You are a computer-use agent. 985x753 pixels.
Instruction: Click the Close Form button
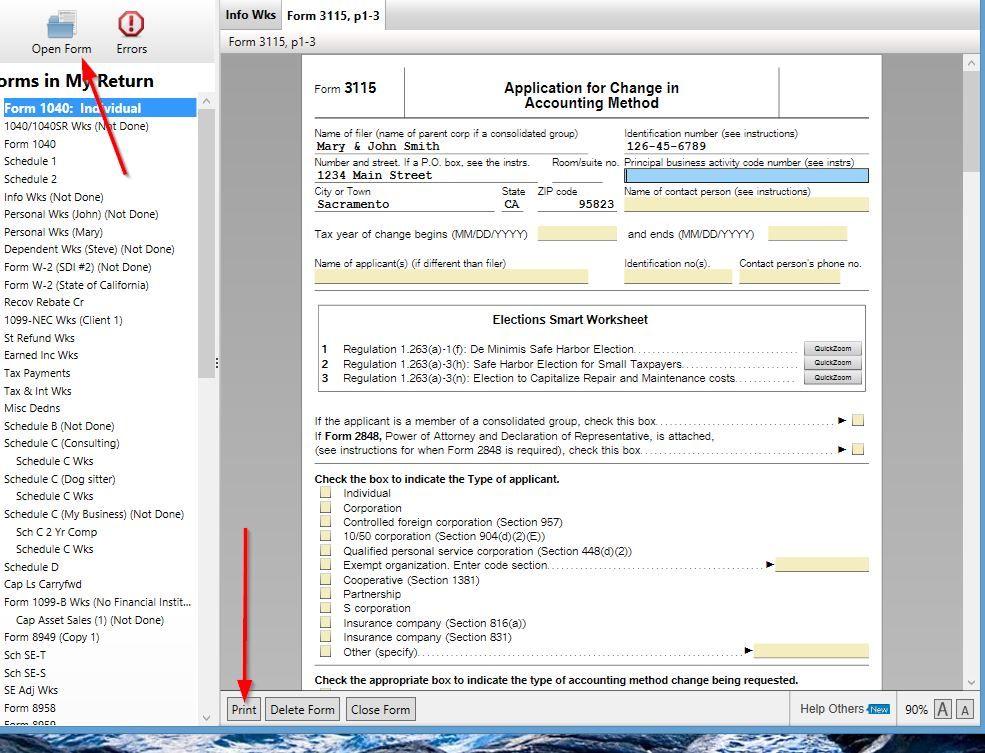(x=380, y=710)
